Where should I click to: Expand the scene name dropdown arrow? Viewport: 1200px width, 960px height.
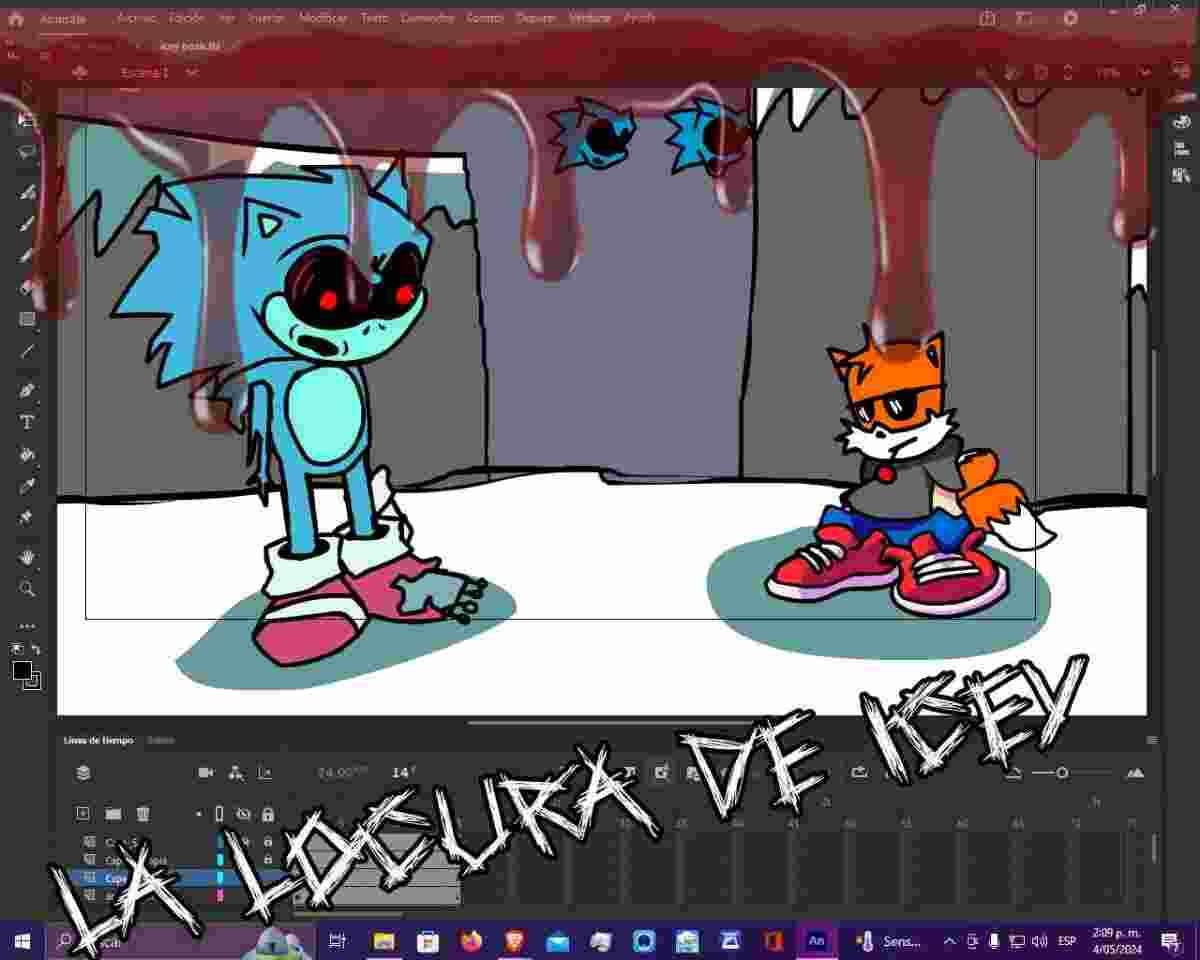pyautogui.click(x=192, y=72)
